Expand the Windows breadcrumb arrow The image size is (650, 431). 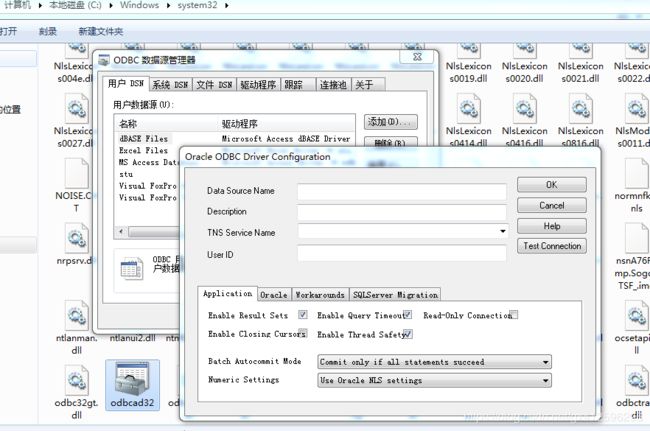click(x=168, y=5)
